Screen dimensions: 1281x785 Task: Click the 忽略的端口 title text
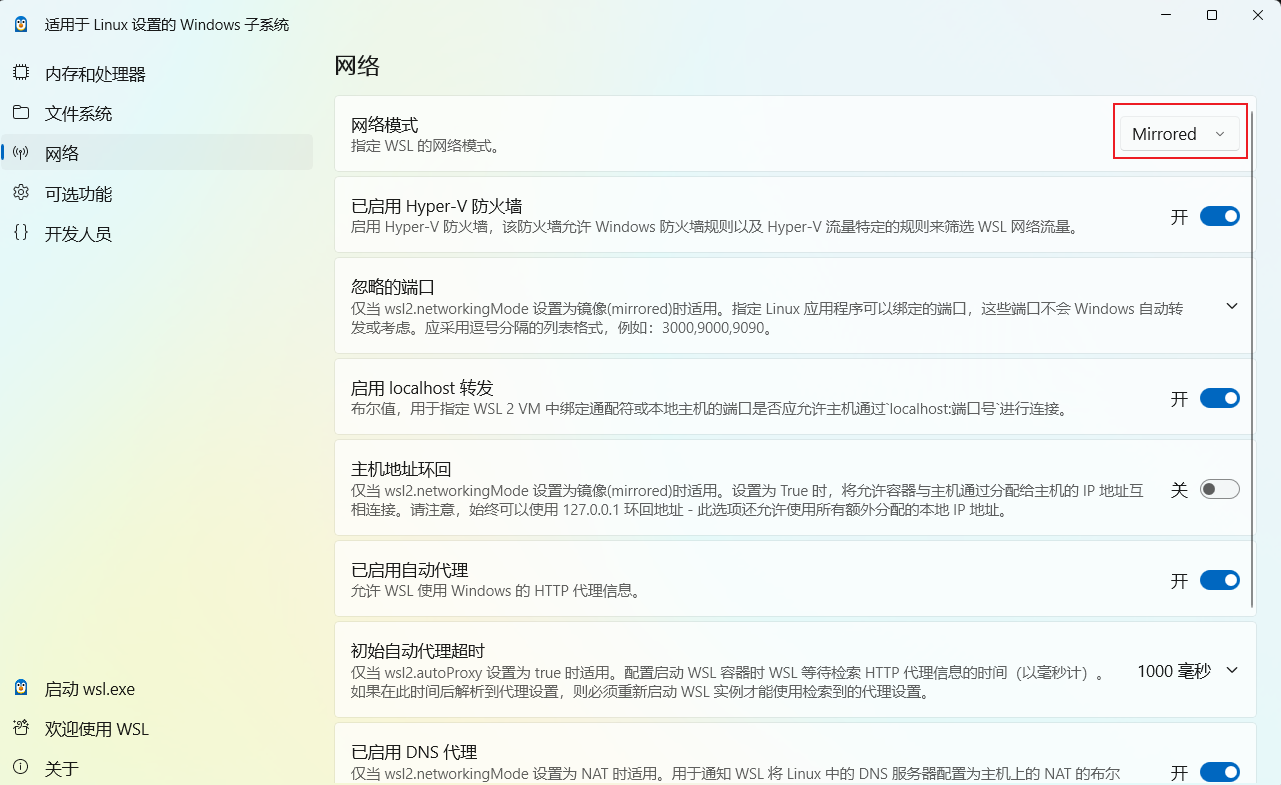point(393,287)
